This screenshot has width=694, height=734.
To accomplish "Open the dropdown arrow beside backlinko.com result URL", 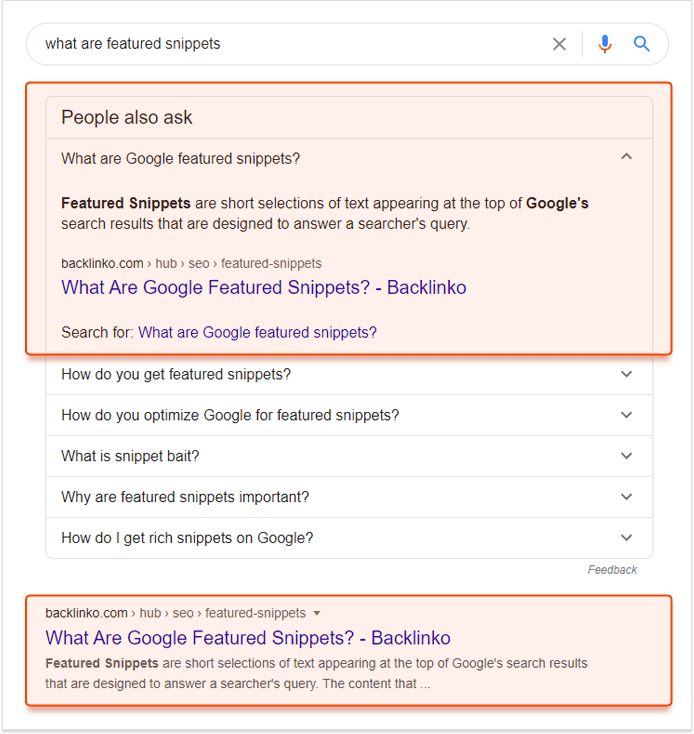I will point(317,613).
